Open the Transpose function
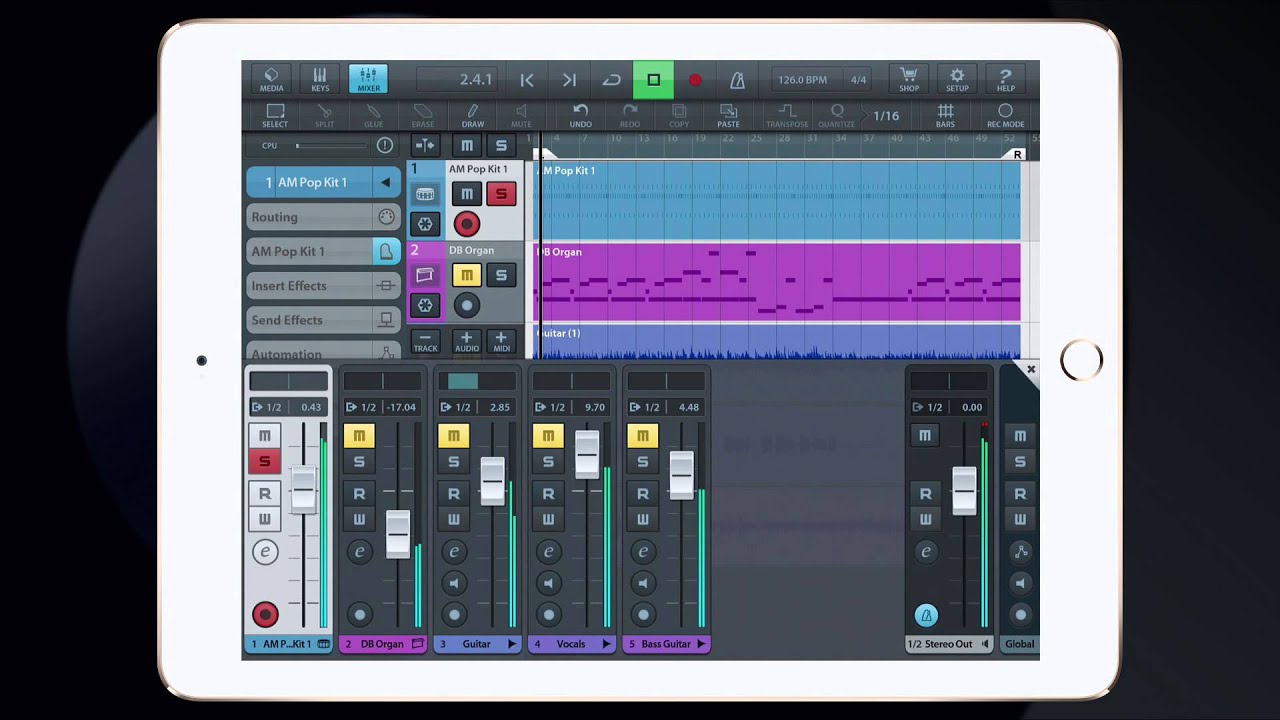1280x720 pixels. (787, 116)
